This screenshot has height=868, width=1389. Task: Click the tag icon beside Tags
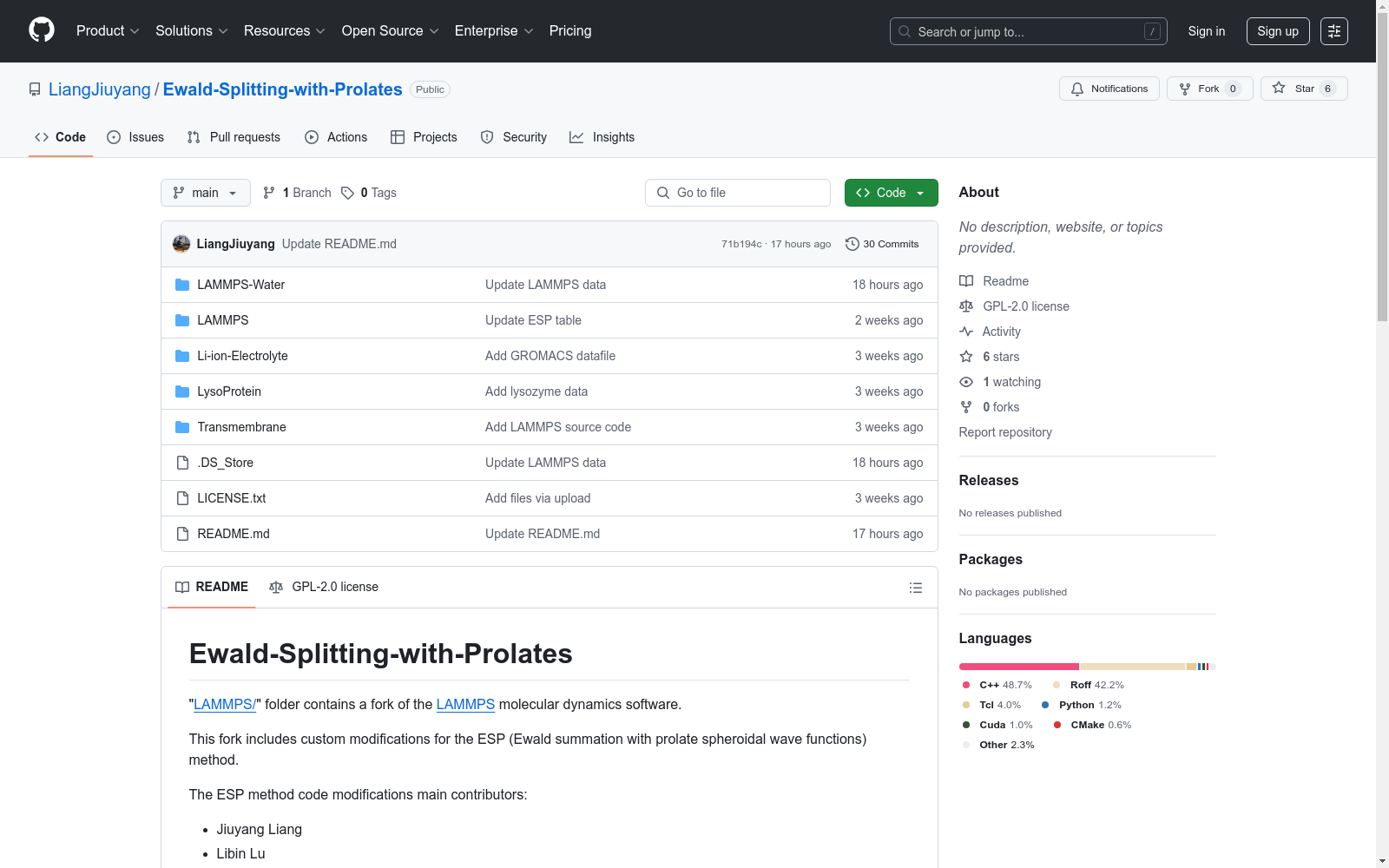[347, 193]
